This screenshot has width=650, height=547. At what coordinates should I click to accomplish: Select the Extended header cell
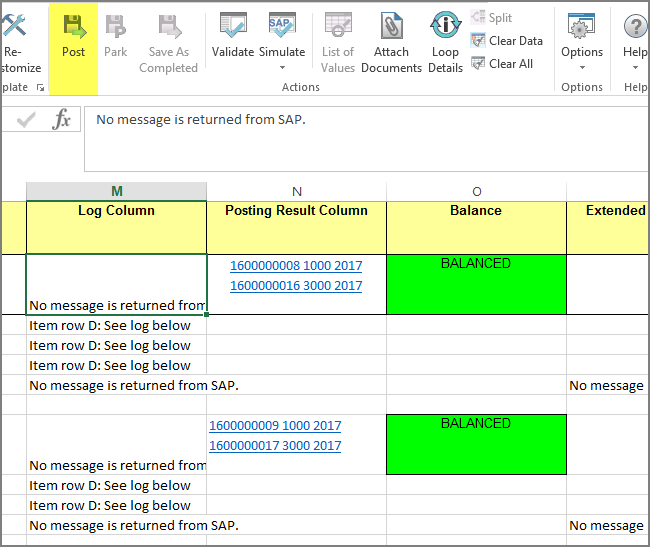pos(608,228)
